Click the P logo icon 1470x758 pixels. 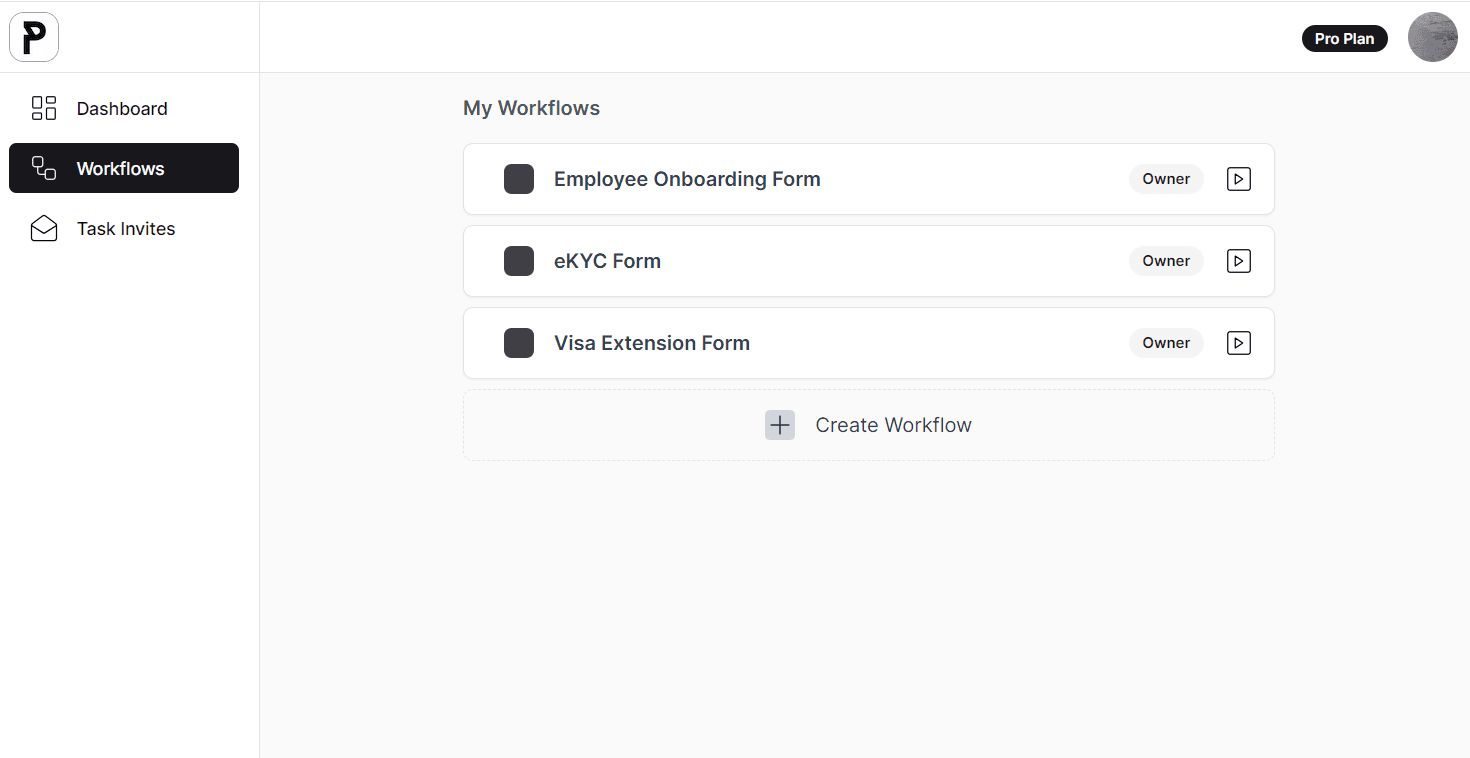tap(34, 37)
